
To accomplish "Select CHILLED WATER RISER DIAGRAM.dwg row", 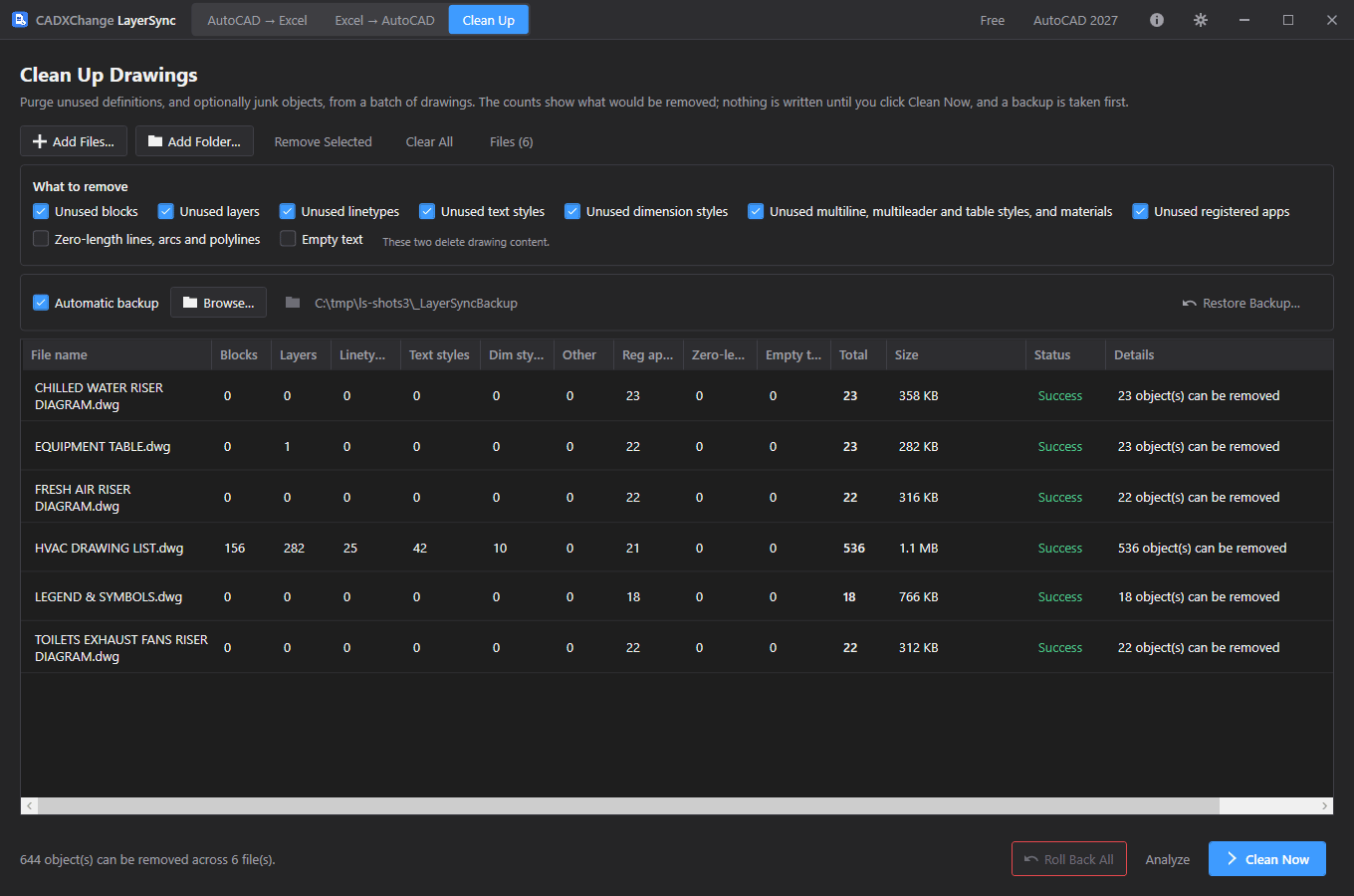I will tap(677, 395).
